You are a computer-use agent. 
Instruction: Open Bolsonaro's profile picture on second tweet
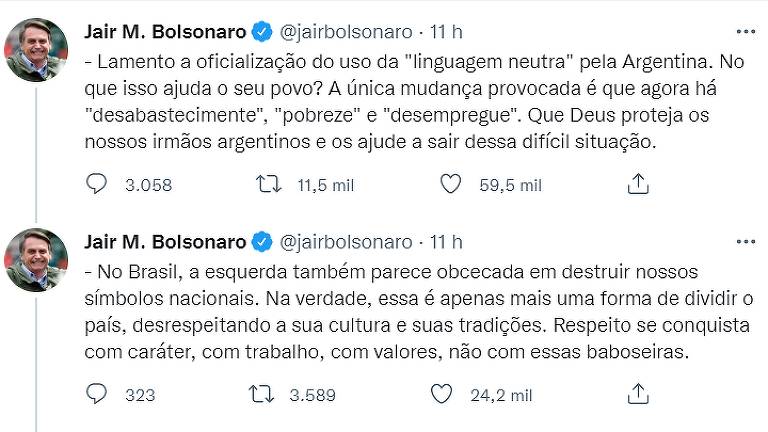tap(36, 259)
